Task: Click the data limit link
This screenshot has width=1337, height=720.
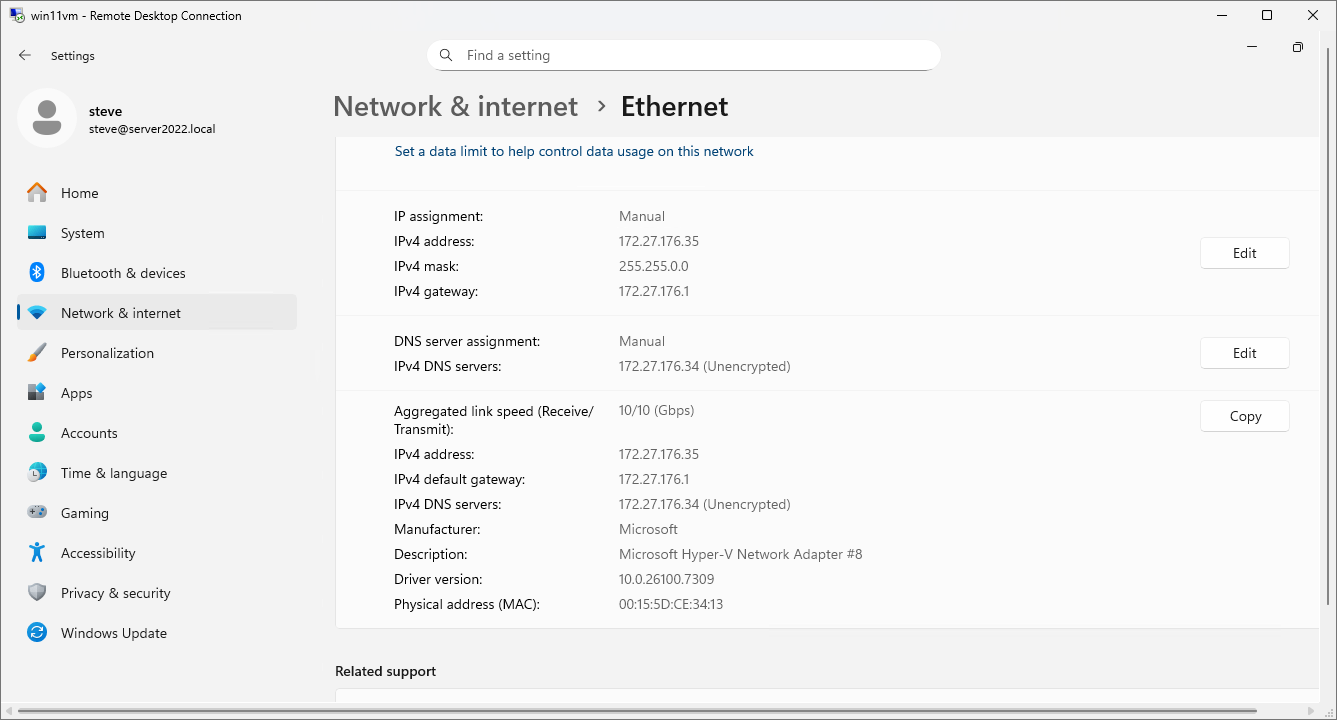Action: coord(574,152)
